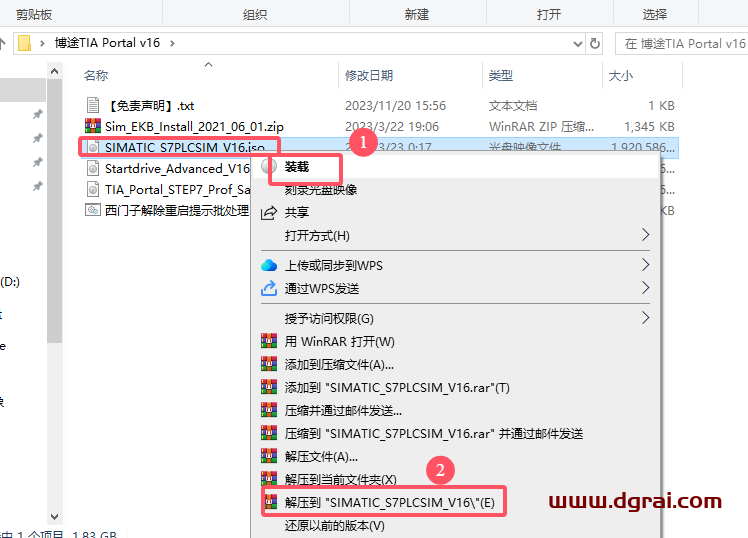Image resolution: width=748 pixels, height=538 pixels.
Task: Click WinRAR icon beside 添加到压缩文件(A)...
Action: point(269,364)
